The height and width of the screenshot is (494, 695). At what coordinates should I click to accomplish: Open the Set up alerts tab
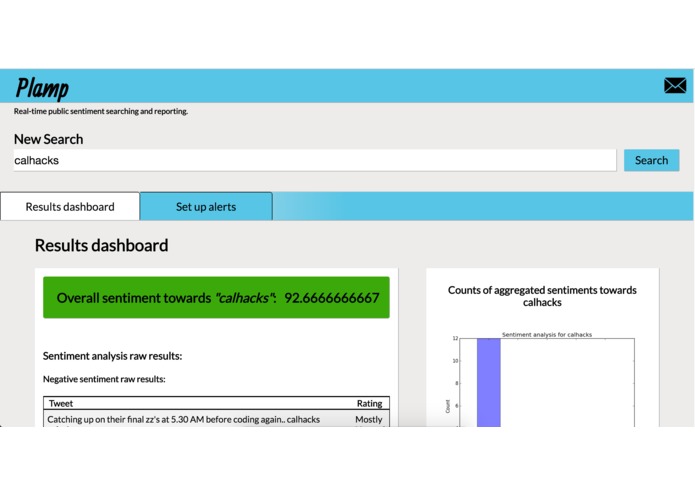[206, 206]
